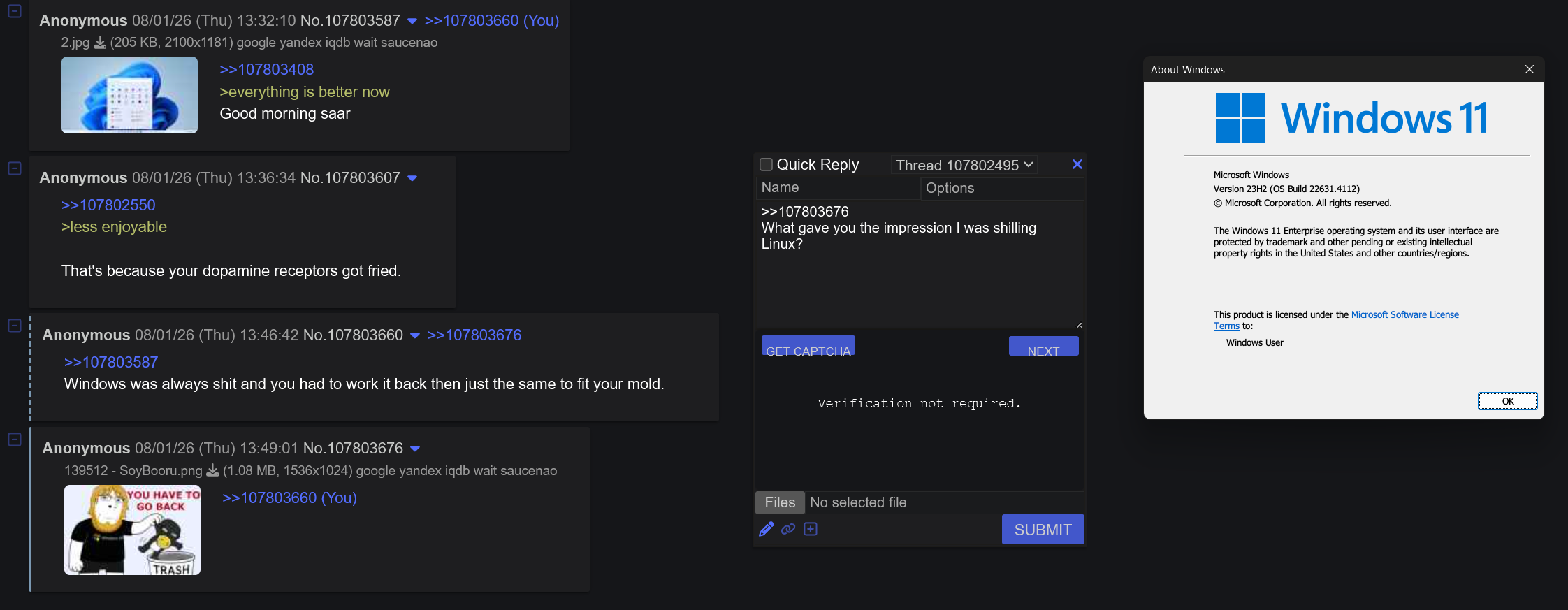Click the 'Version 23H2 (OS Build 22631.4112)' text
1568x610 pixels.
click(1286, 189)
